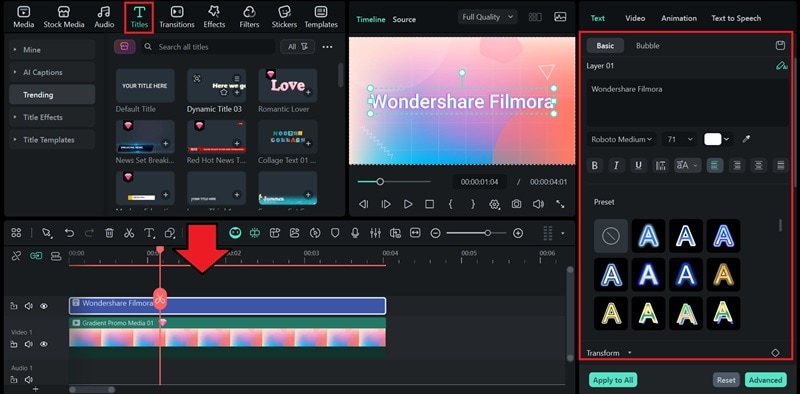Select the no-preset circle-slash option
Image resolution: width=800 pixels, height=394 pixels.
click(611, 236)
